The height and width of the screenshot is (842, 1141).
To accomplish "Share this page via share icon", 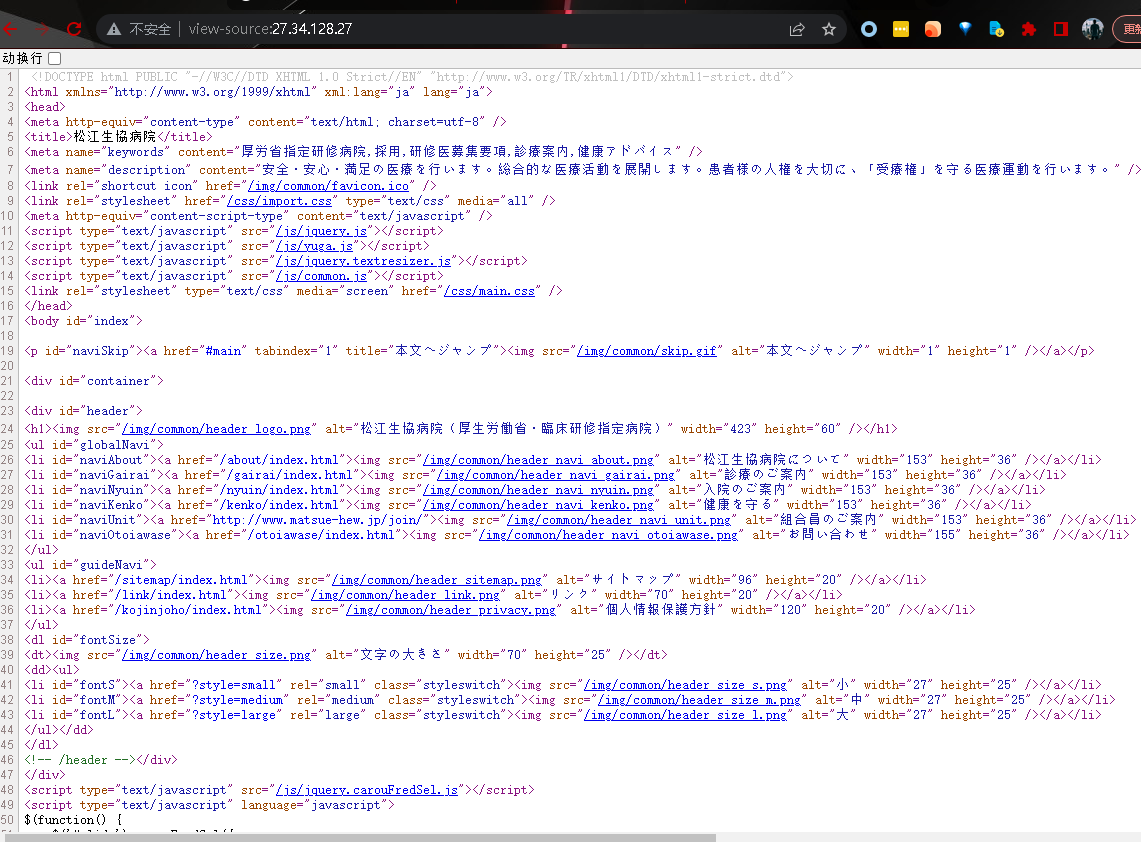I will tap(797, 29).
